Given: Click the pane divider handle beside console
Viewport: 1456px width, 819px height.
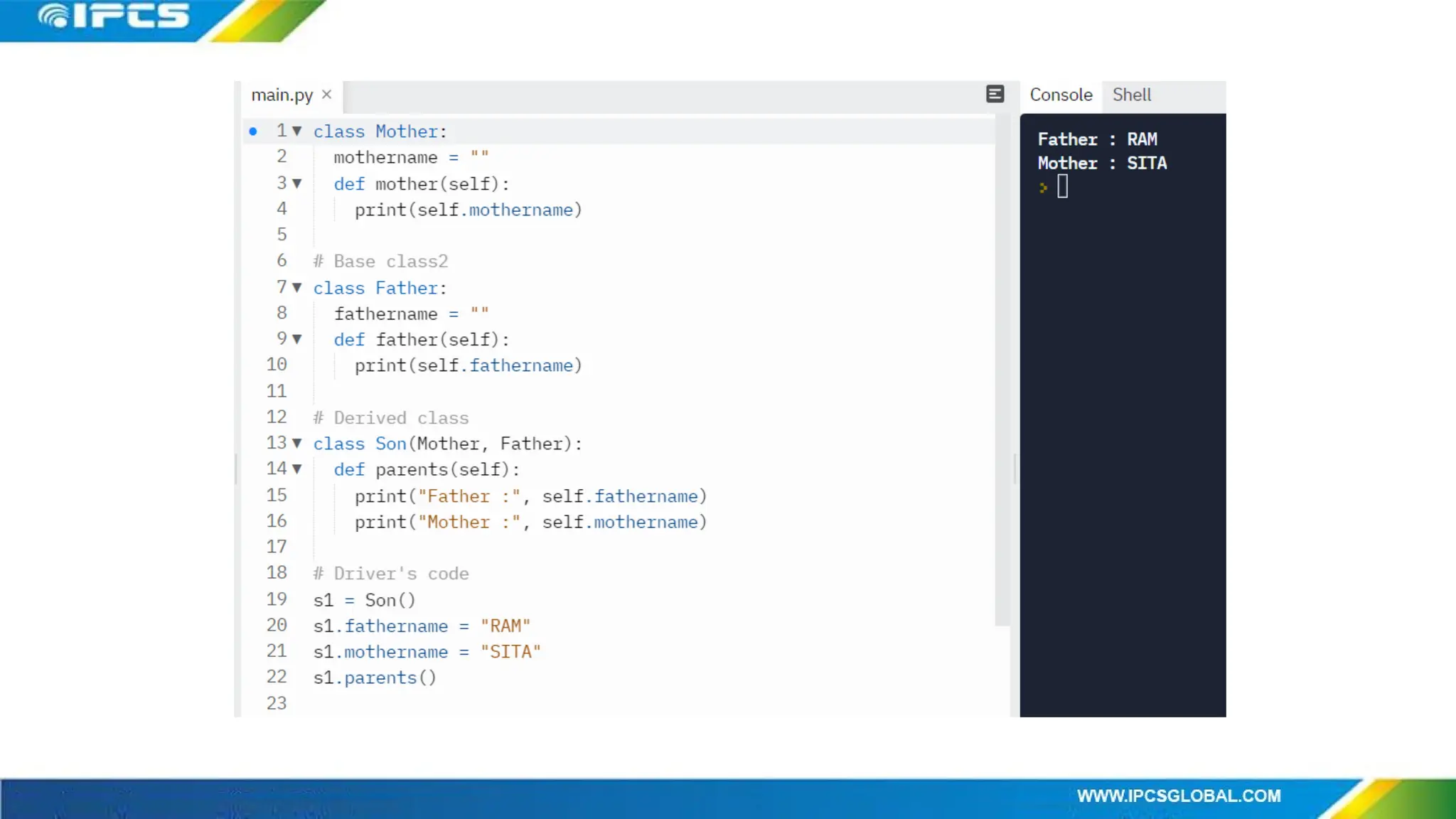Looking at the screenshot, I should click(1015, 469).
